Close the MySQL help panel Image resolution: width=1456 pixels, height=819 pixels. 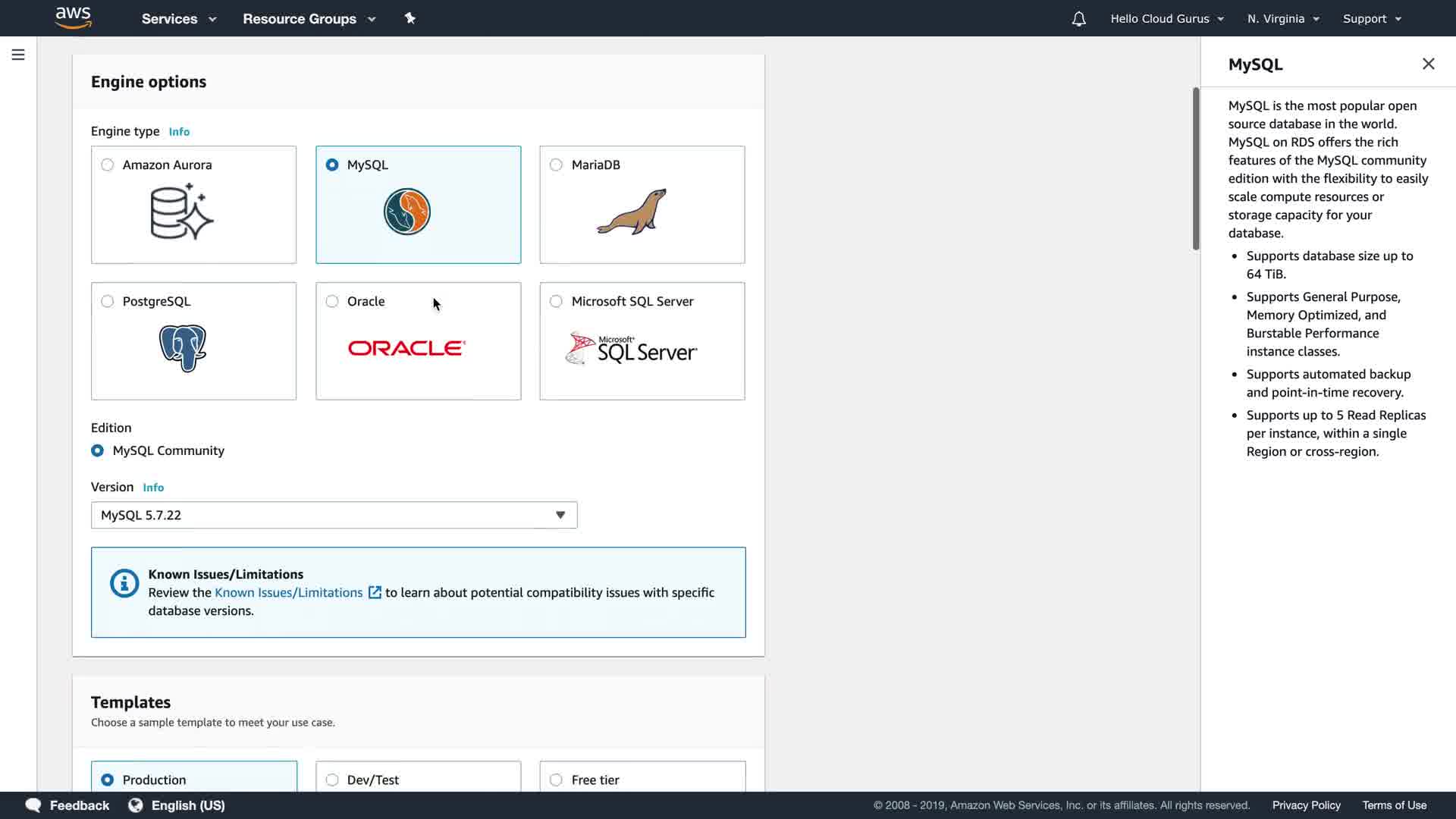[x=1428, y=64]
